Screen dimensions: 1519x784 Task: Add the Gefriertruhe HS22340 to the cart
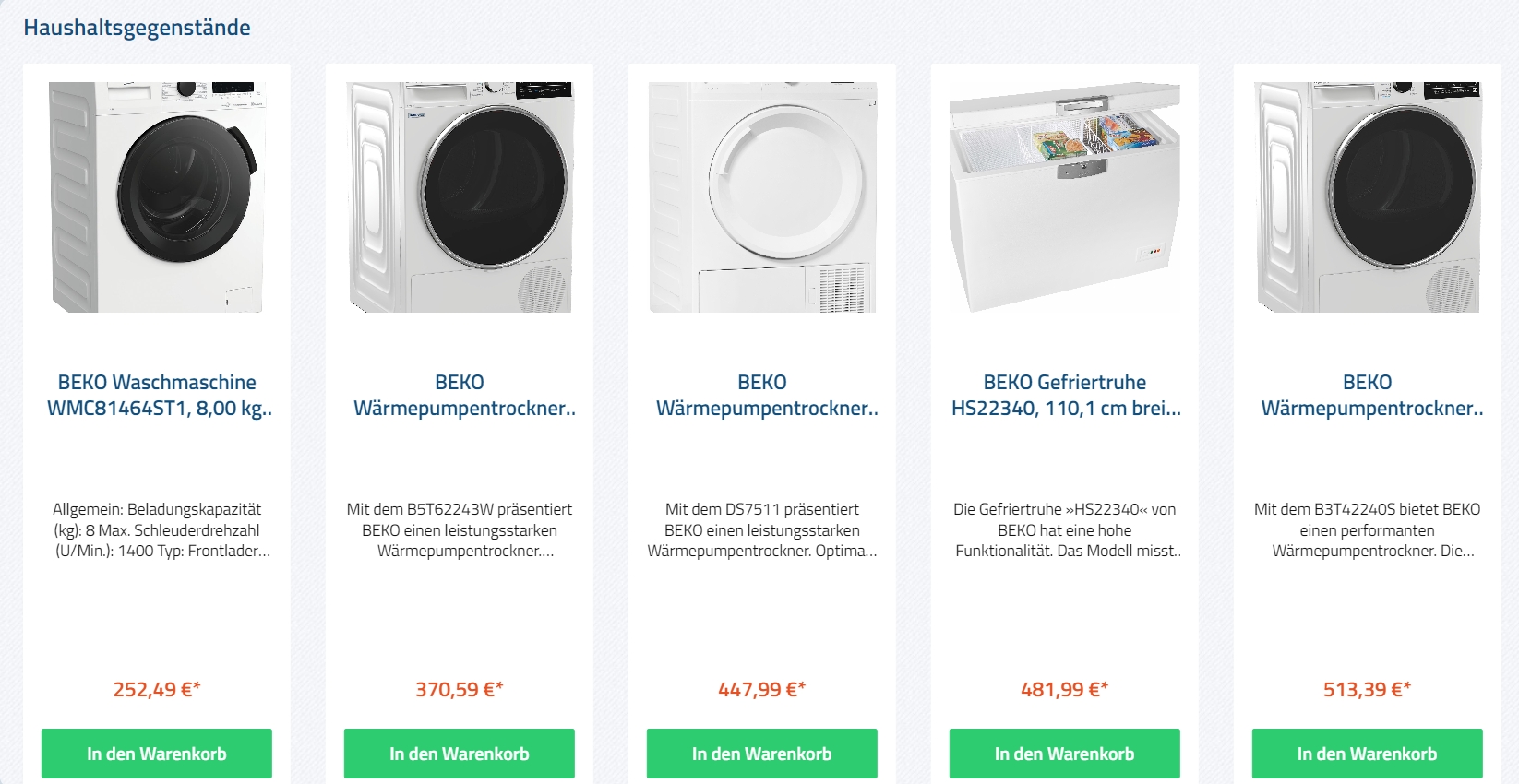tap(1065, 754)
